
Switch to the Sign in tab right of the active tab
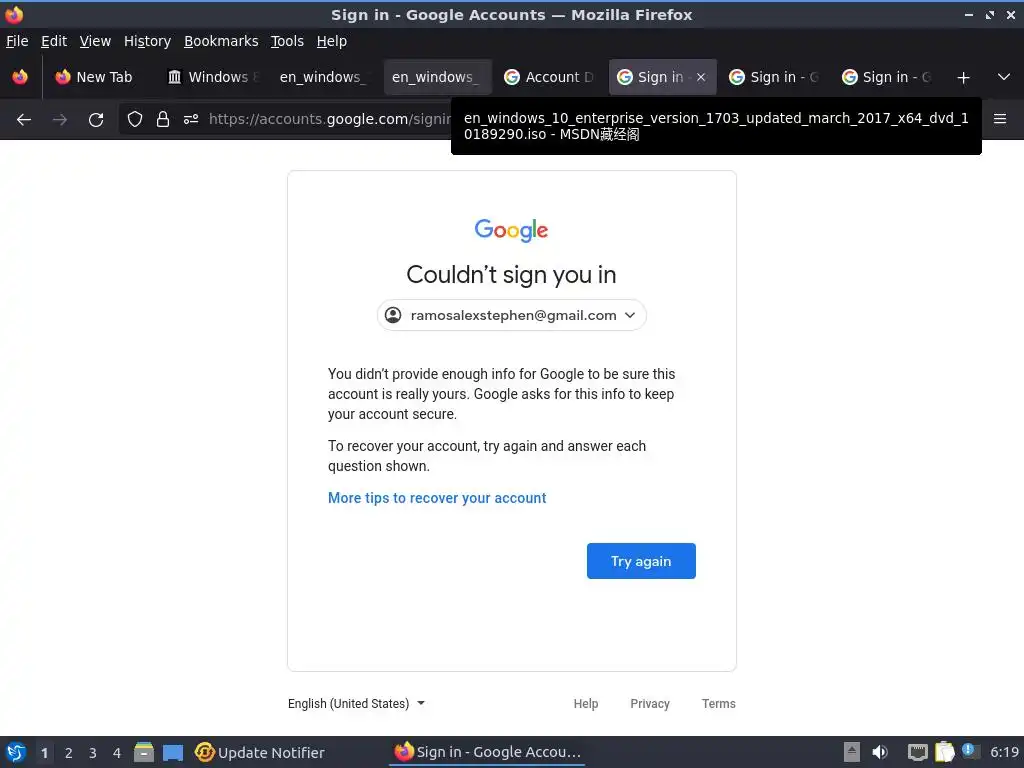774,77
